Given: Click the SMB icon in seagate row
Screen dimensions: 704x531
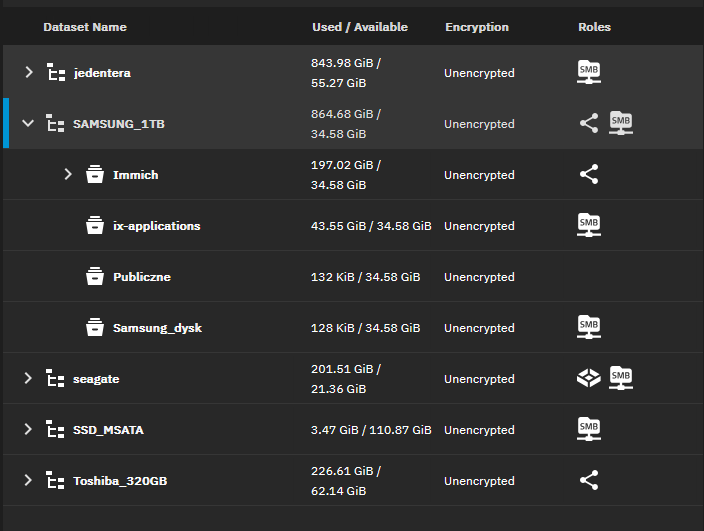Looking at the screenshot, I should point(621,379).
